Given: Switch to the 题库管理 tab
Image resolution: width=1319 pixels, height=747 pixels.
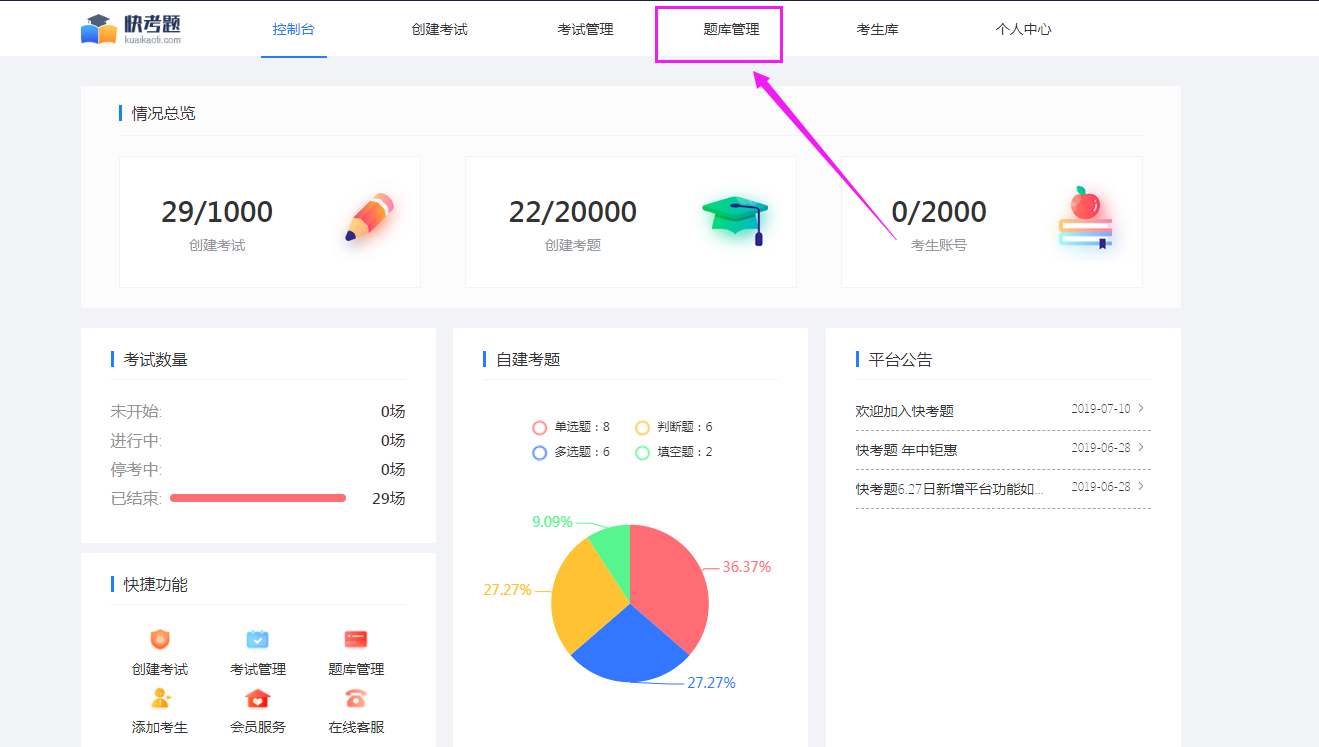Looking at the screenshot, I should (731, 30).
